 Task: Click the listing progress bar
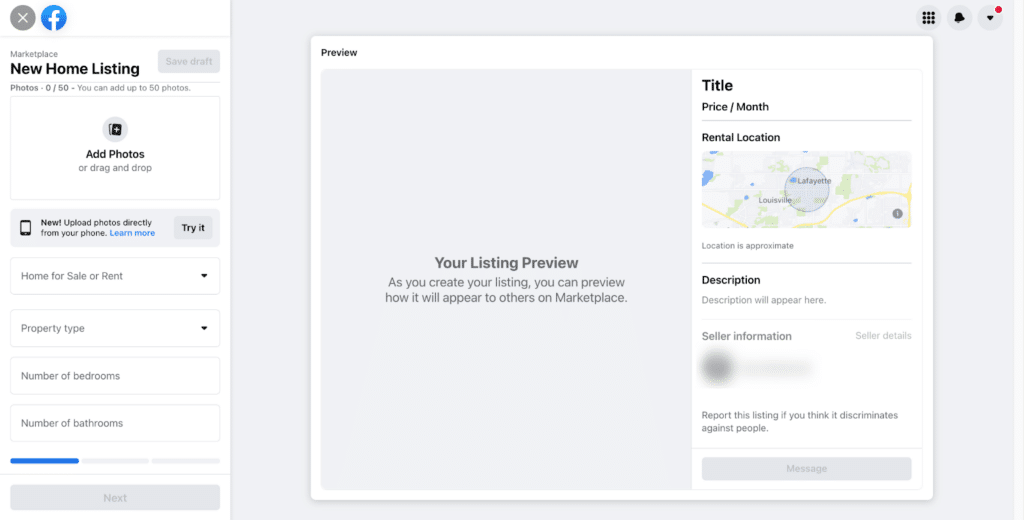[115, 461]
